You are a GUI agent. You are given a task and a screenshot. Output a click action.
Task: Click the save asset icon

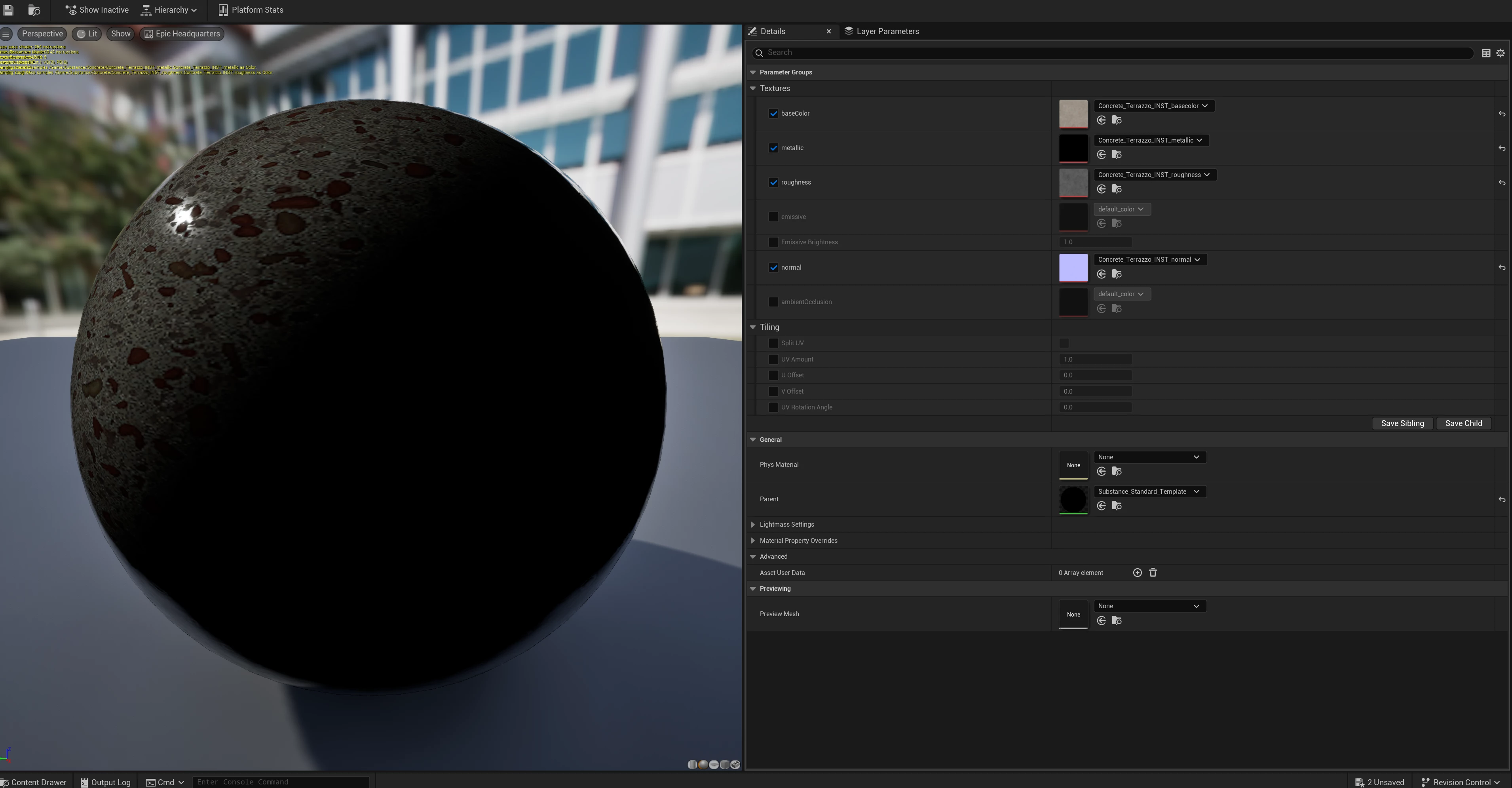click(8, 10)
